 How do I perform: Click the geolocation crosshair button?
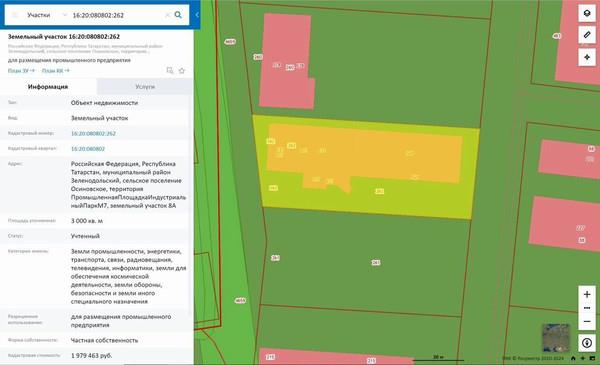(x=587, y=57)
